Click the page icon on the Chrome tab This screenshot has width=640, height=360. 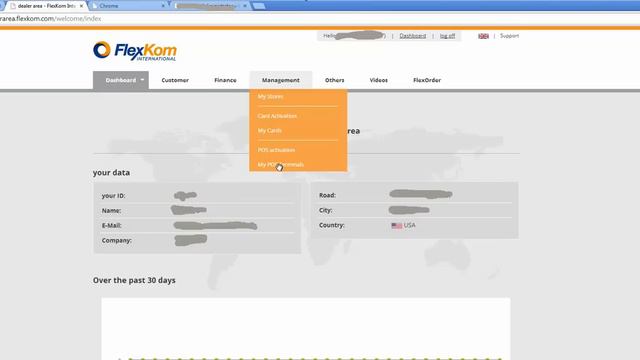pyautogui.click(x=95, y=6)
